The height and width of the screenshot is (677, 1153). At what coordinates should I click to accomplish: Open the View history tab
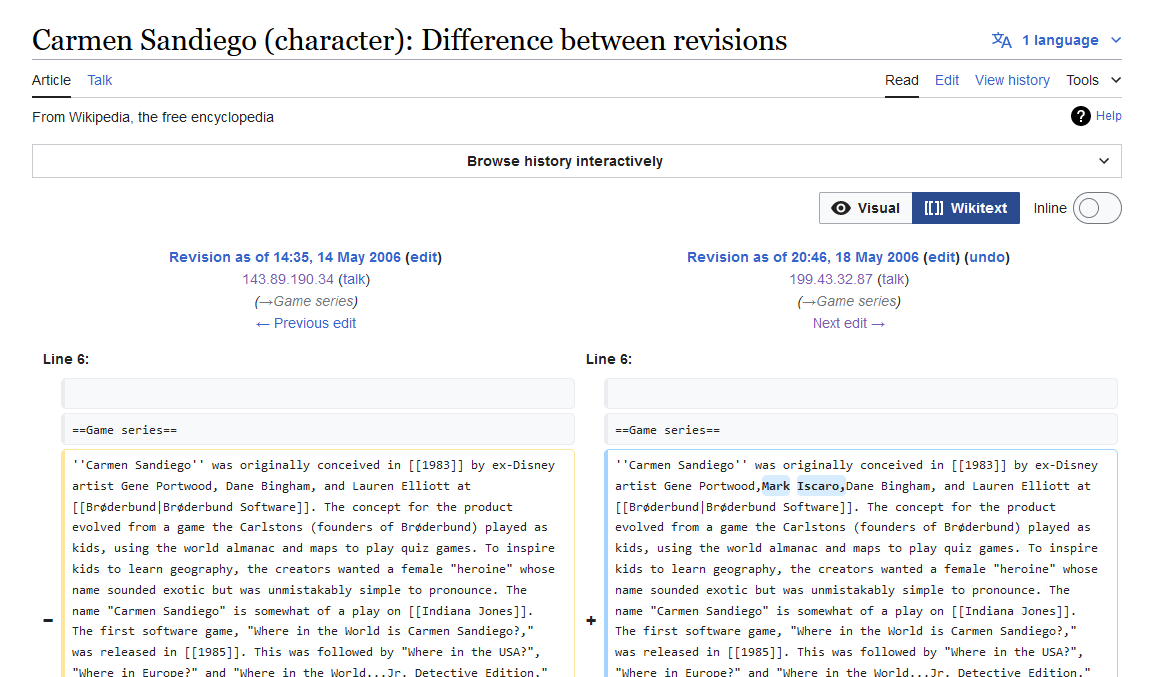coord(1012,80)
